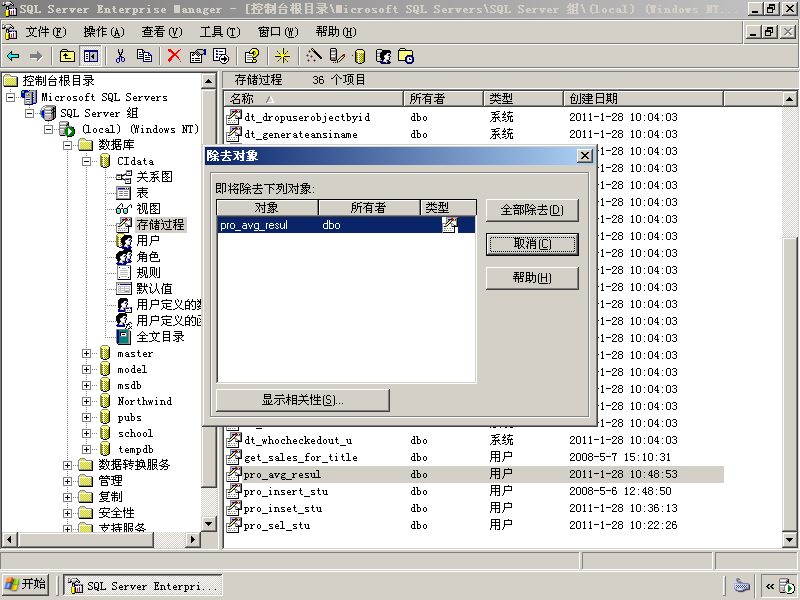Open the 文件(F) menu

(46, 32)
